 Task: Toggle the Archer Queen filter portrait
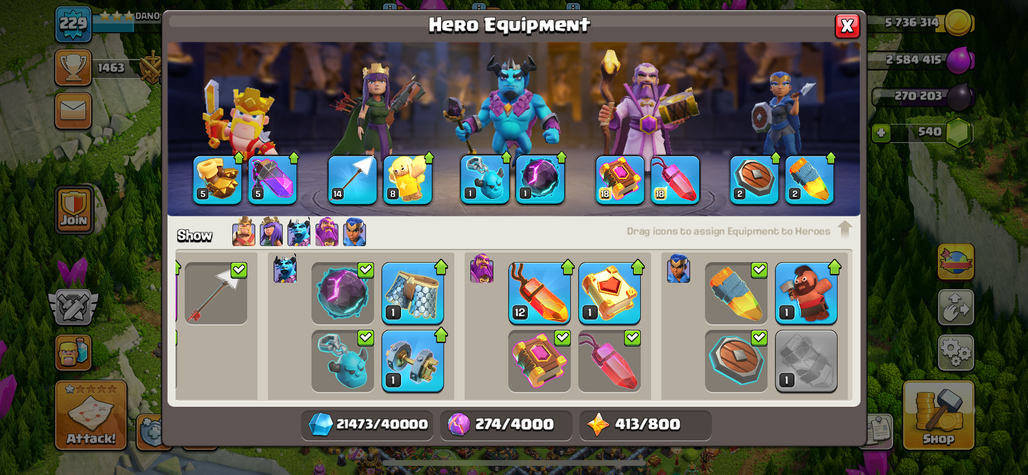pos(271,233)
